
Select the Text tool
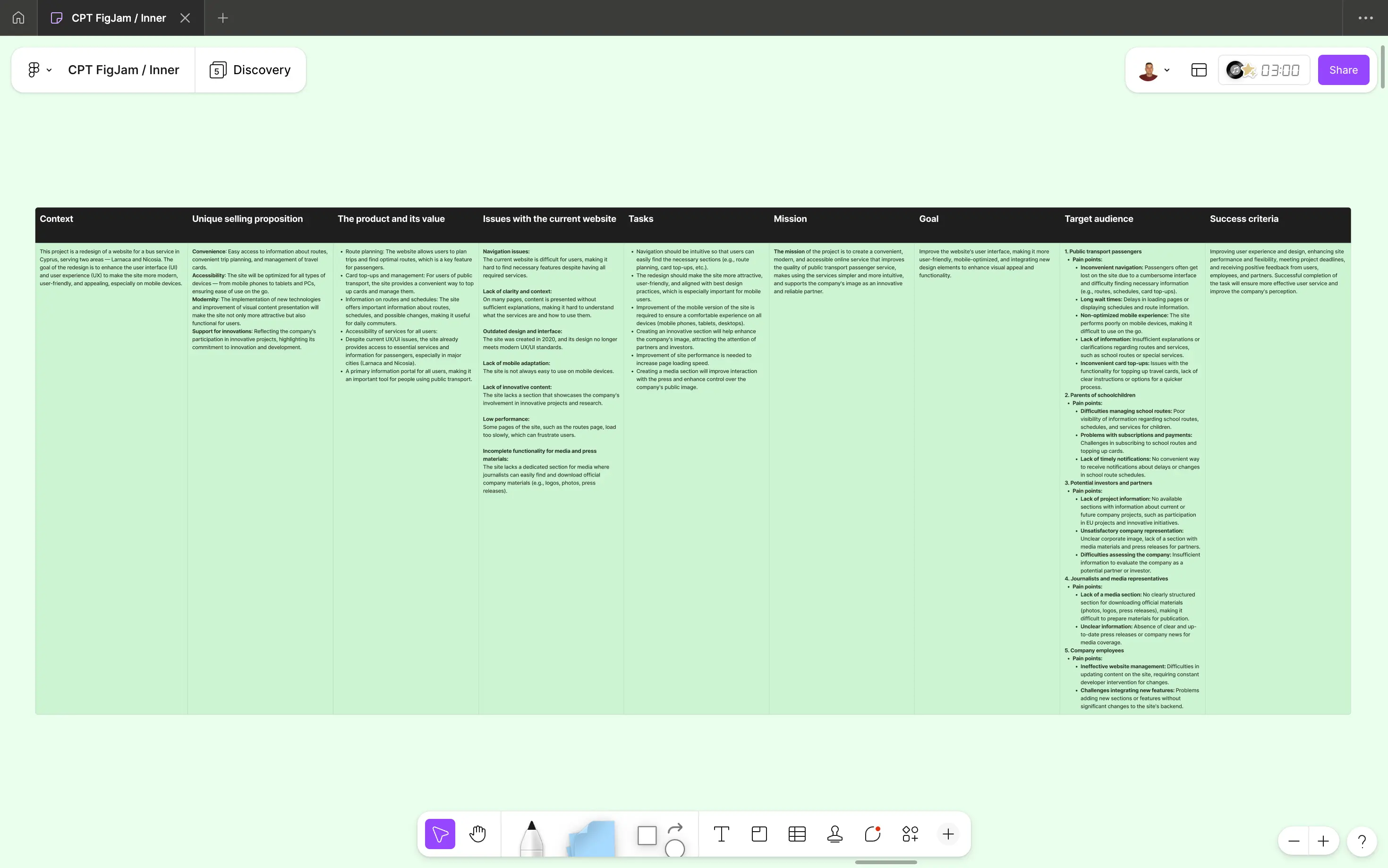click(721, 833)
